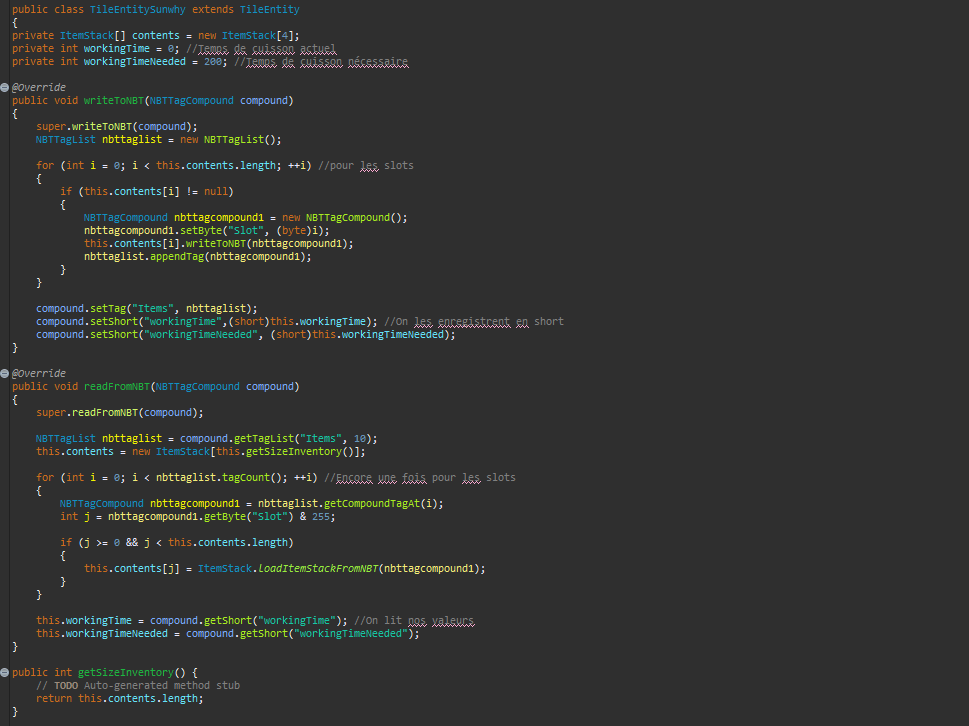The height and width of the screenshot is (726, 969).
Task: Click the LoadItemStackFromNBT method call
Action: (318, 569)
